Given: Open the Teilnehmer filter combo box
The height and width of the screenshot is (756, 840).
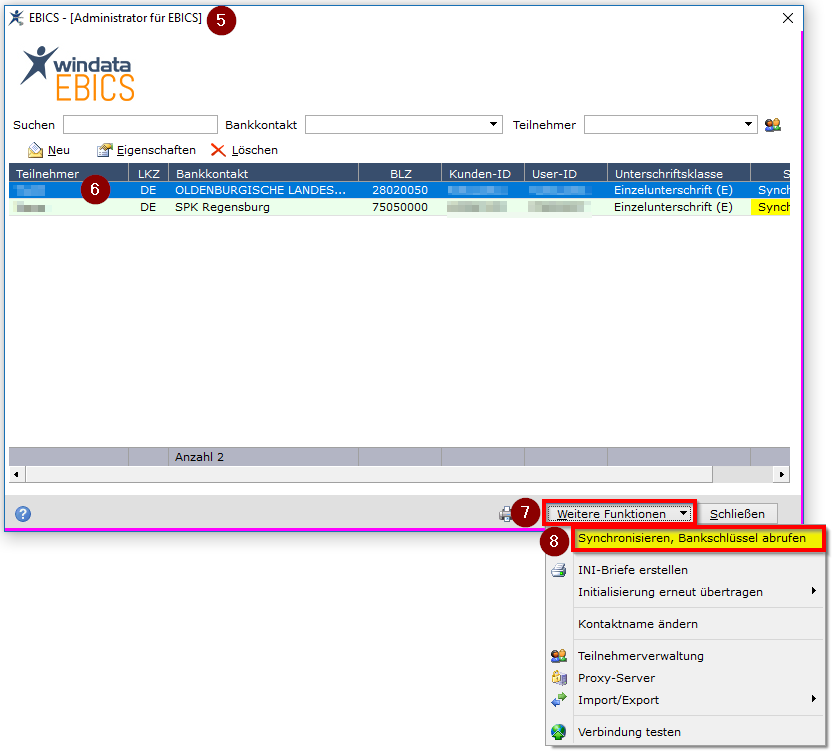Looking at the screenshot, I should click(x=671, y=125).
